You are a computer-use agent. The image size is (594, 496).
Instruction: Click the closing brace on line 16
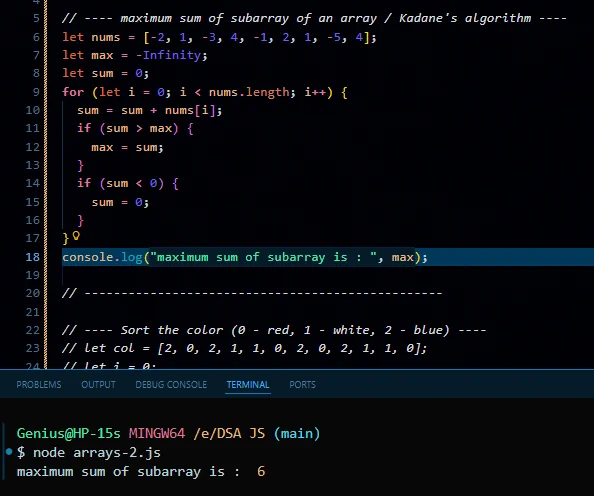point(80,220)
